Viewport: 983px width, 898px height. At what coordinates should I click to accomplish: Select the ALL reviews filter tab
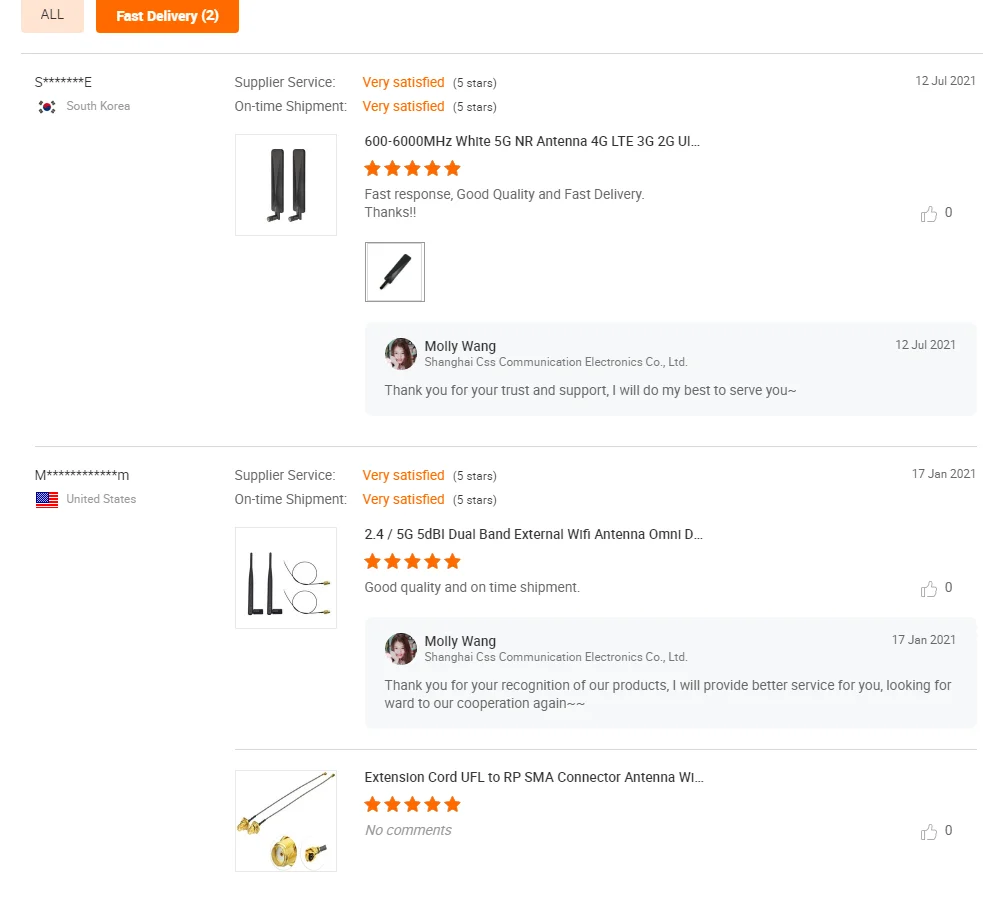click(52, 15)
